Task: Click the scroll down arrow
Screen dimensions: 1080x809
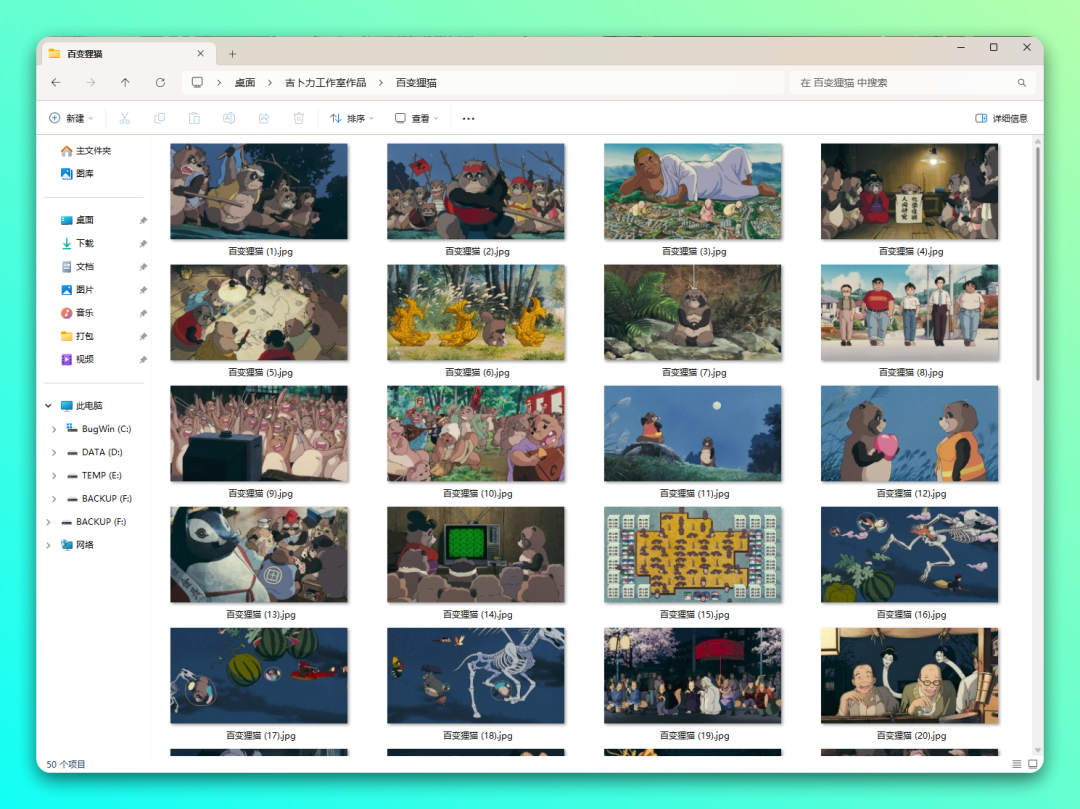Action: [x=1037, y=750]
